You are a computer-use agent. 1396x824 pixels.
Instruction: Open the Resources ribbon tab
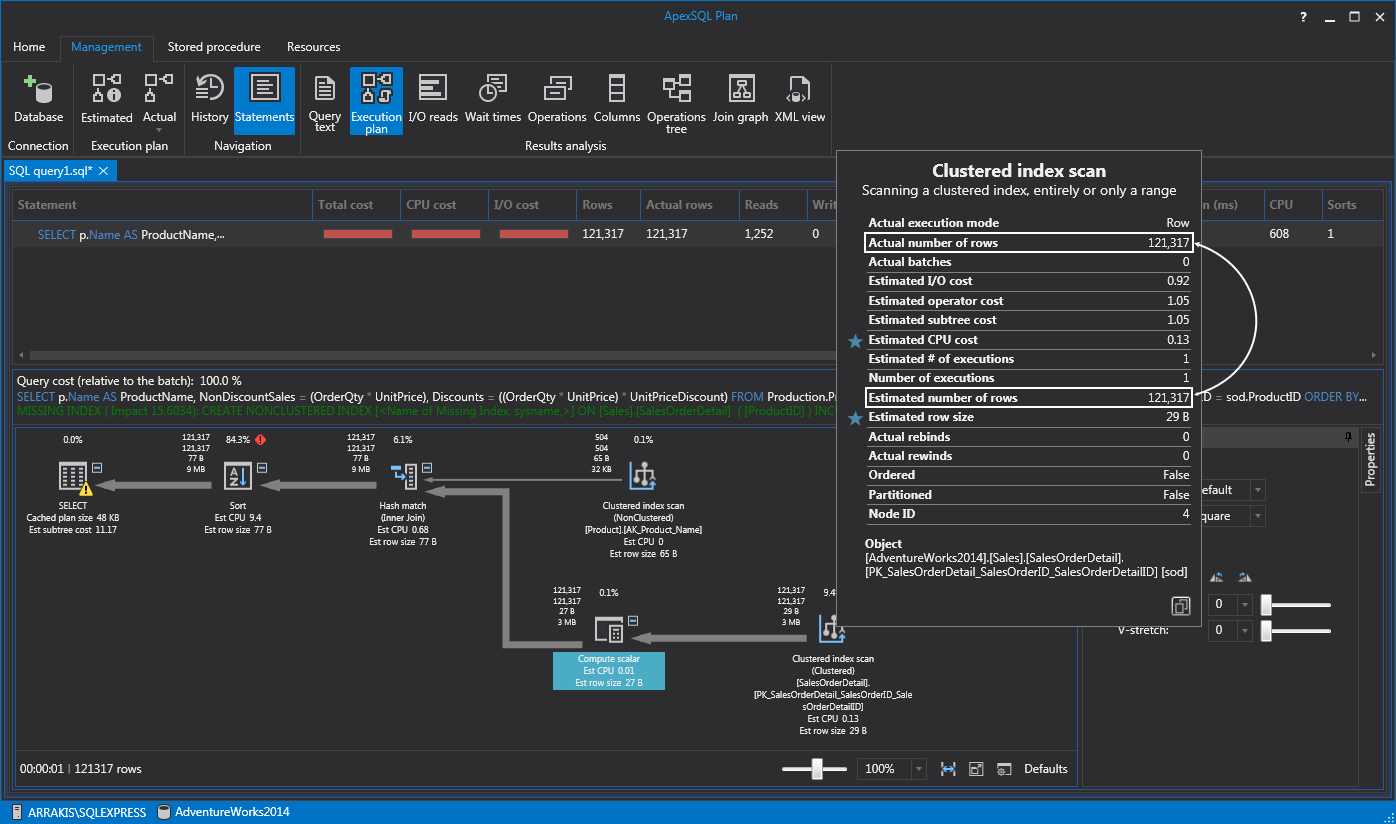(314, 47)
